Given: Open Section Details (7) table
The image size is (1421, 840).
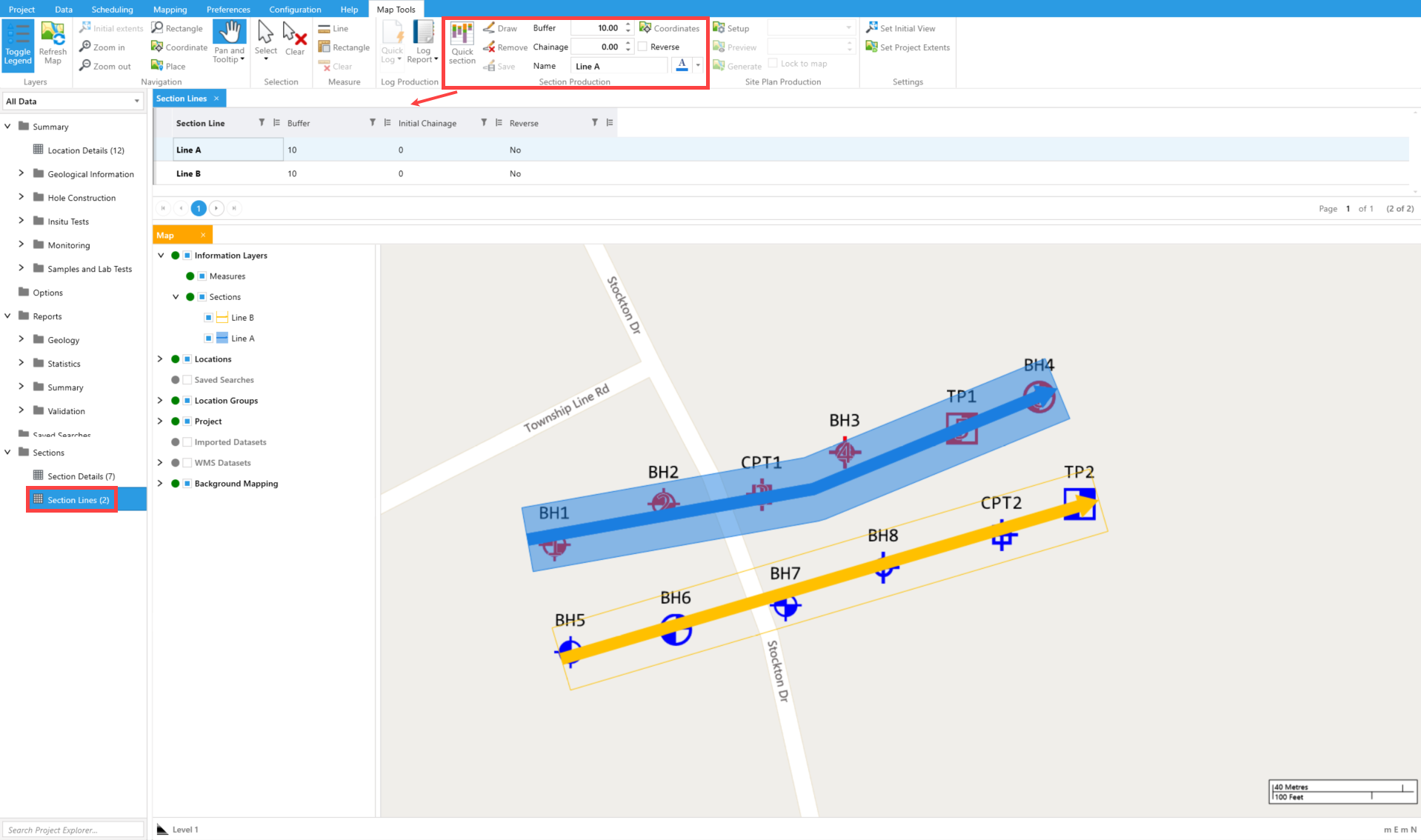Looking at the screenshot, I should (x=74, y=476).
